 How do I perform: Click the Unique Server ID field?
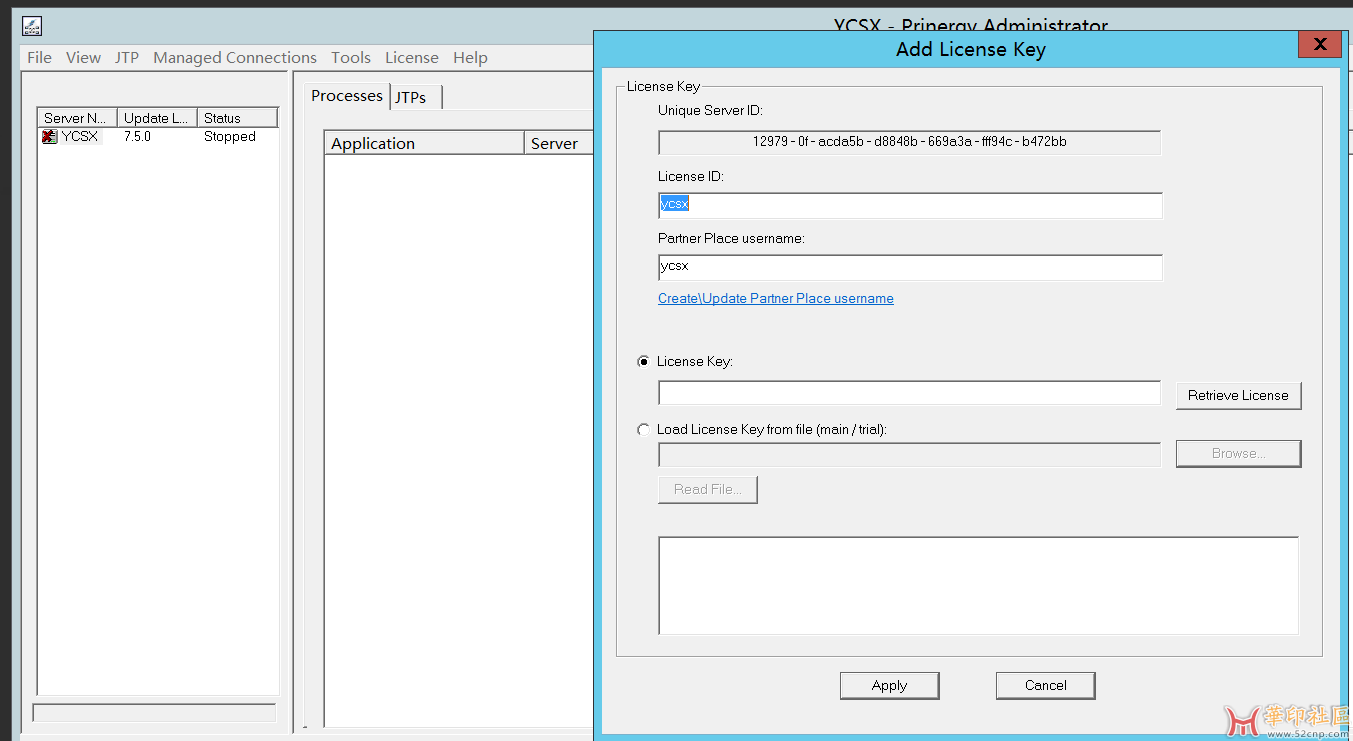pos(909,142)
